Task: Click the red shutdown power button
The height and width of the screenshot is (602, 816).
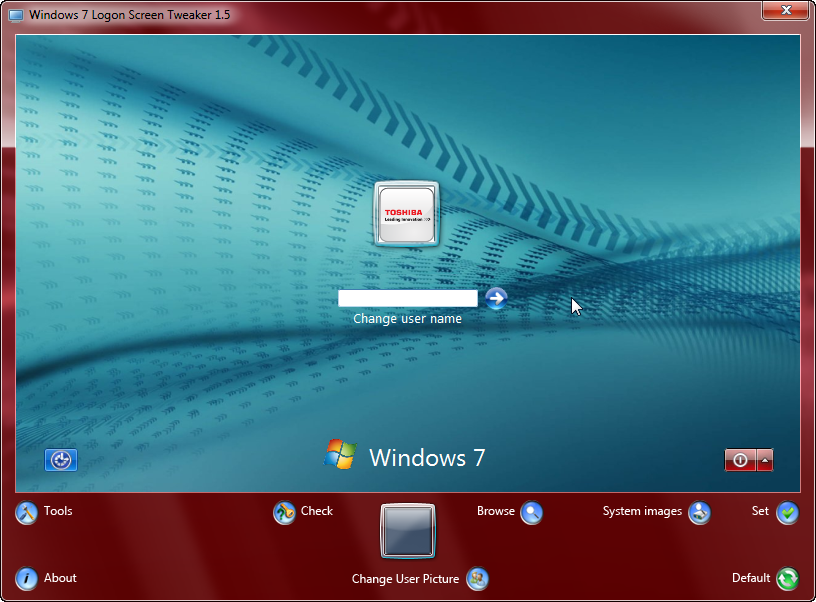Action: click(738, 460)
